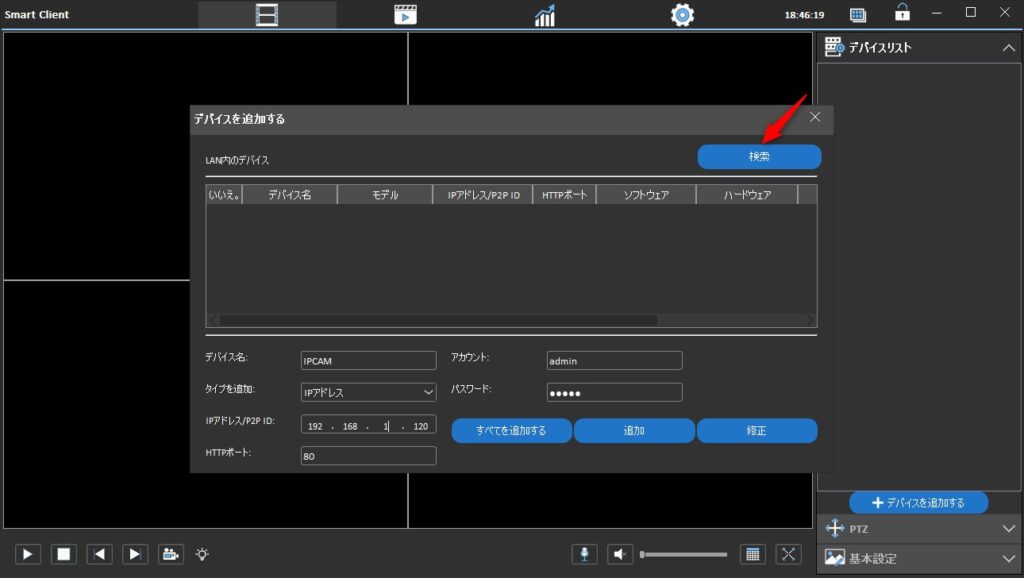Viewport: 1024px width, 578px height.
Task: Mute the speaker audio
Action: [620, 554]
